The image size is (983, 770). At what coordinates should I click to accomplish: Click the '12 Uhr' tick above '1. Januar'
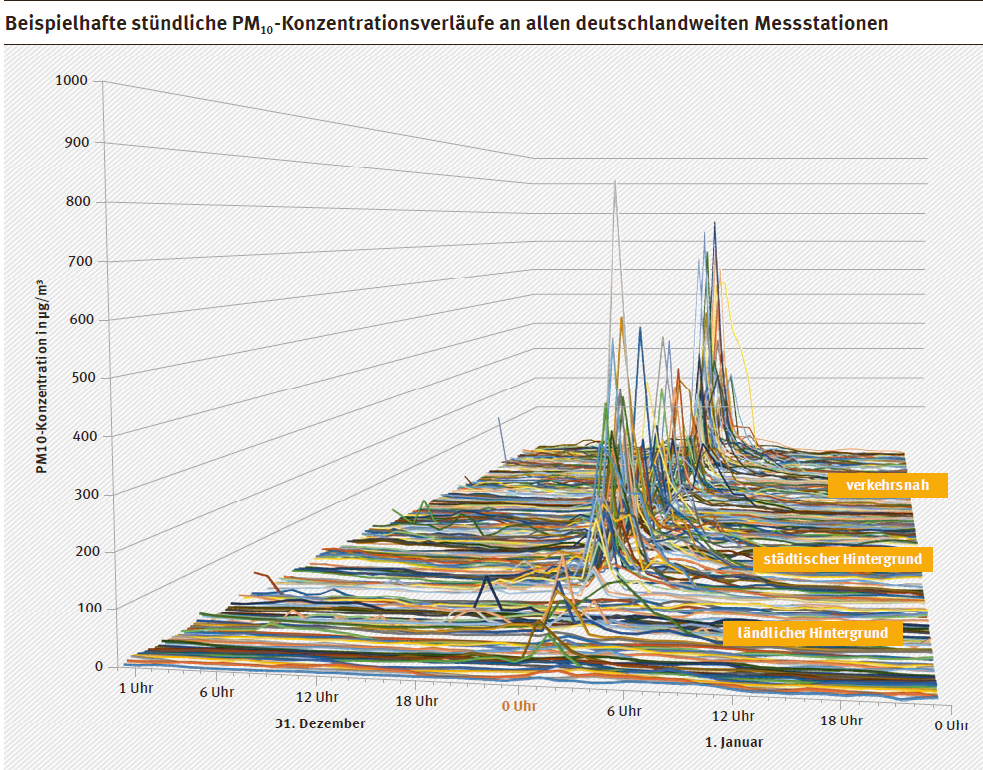coord(732,716)
